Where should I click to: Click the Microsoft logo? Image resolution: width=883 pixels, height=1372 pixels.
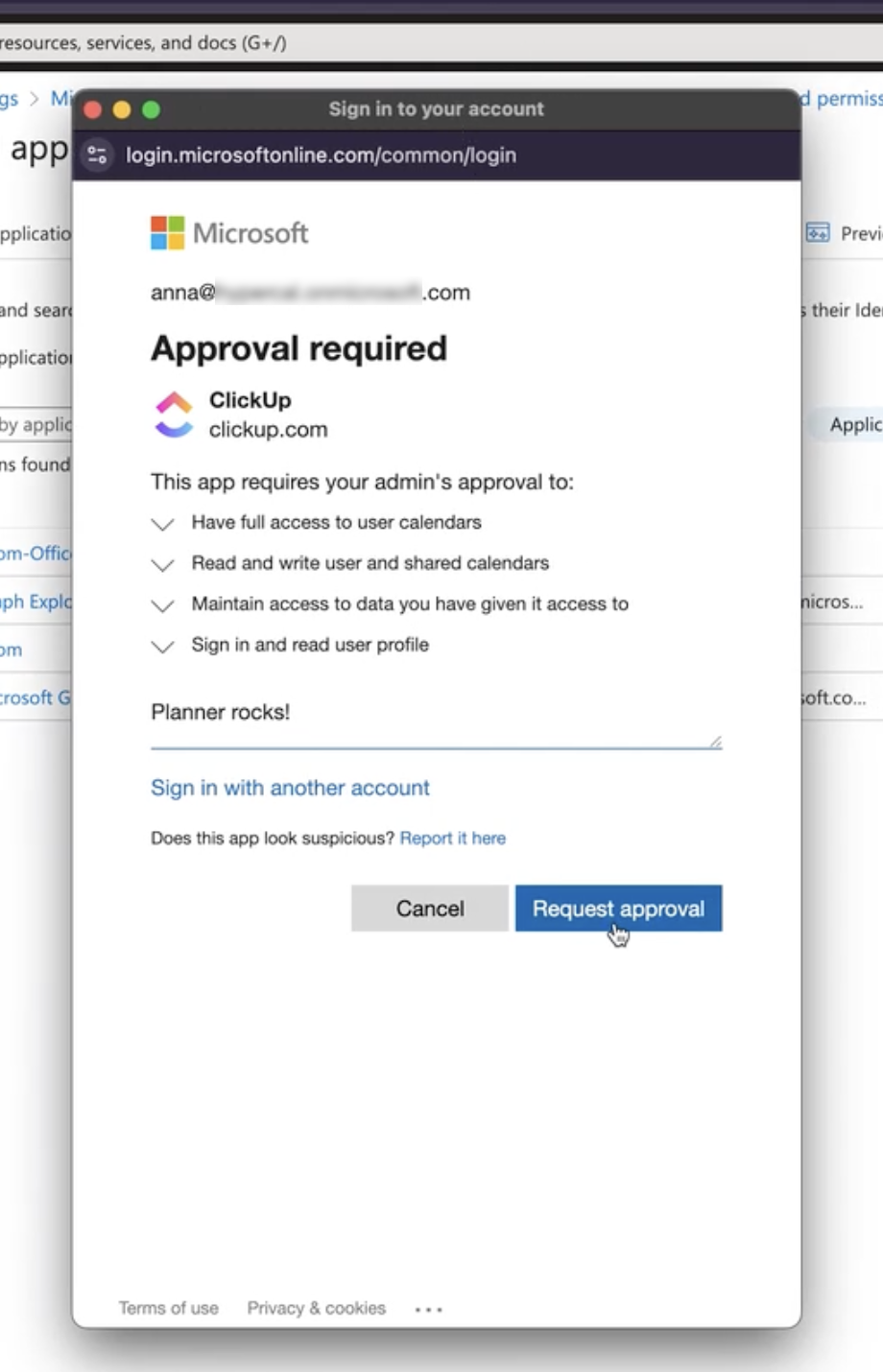pyautogui.click(x=229, y=233)
